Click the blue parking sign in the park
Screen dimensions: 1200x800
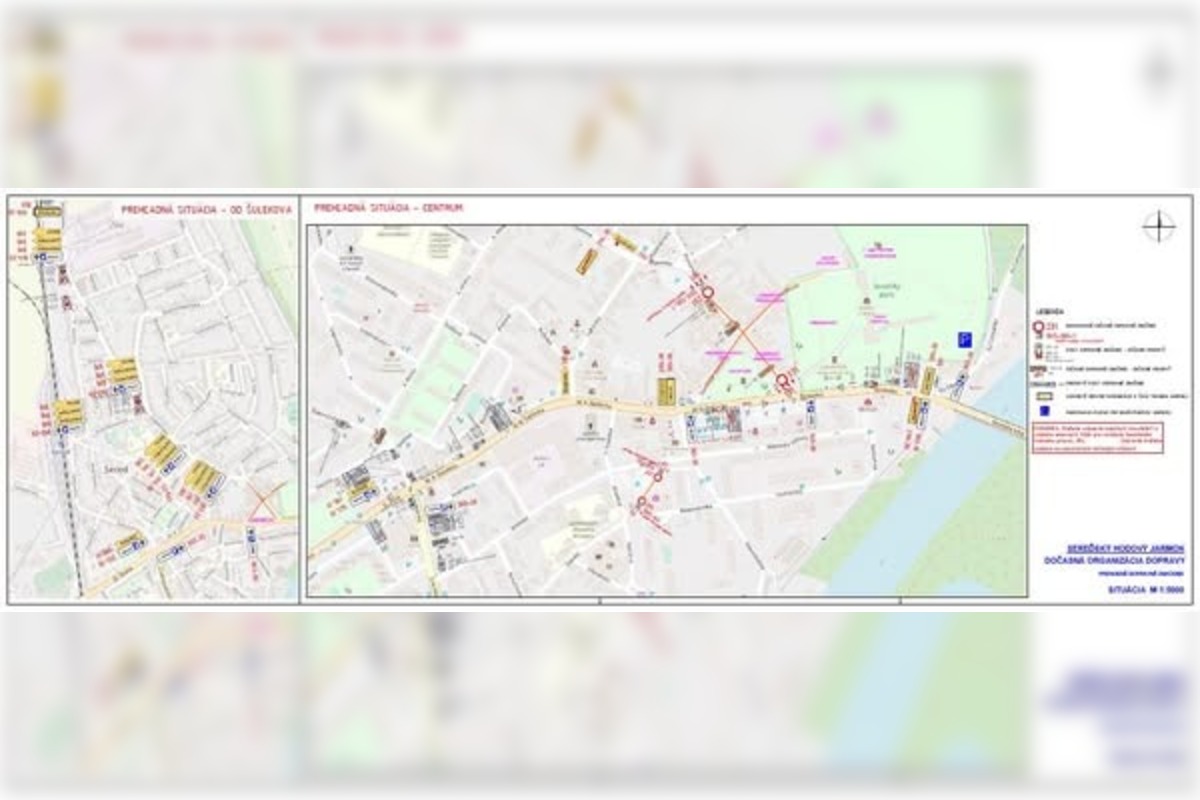point(966,340)
